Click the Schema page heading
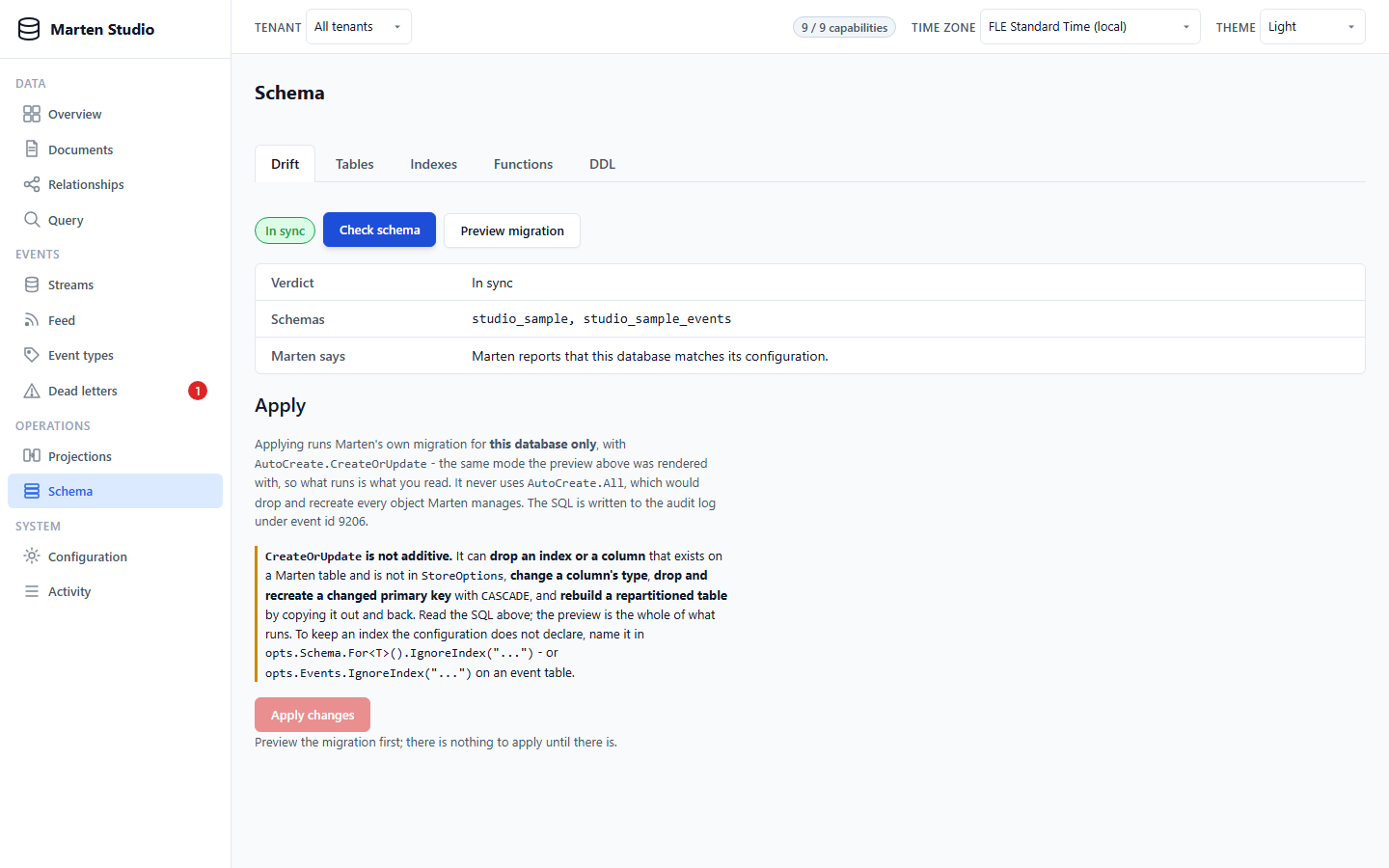The image size is (1389, 868). 289,93
